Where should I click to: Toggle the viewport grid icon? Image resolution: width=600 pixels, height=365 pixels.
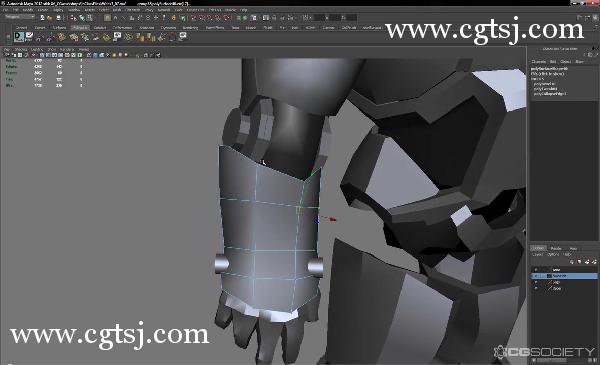coord(42,55)
